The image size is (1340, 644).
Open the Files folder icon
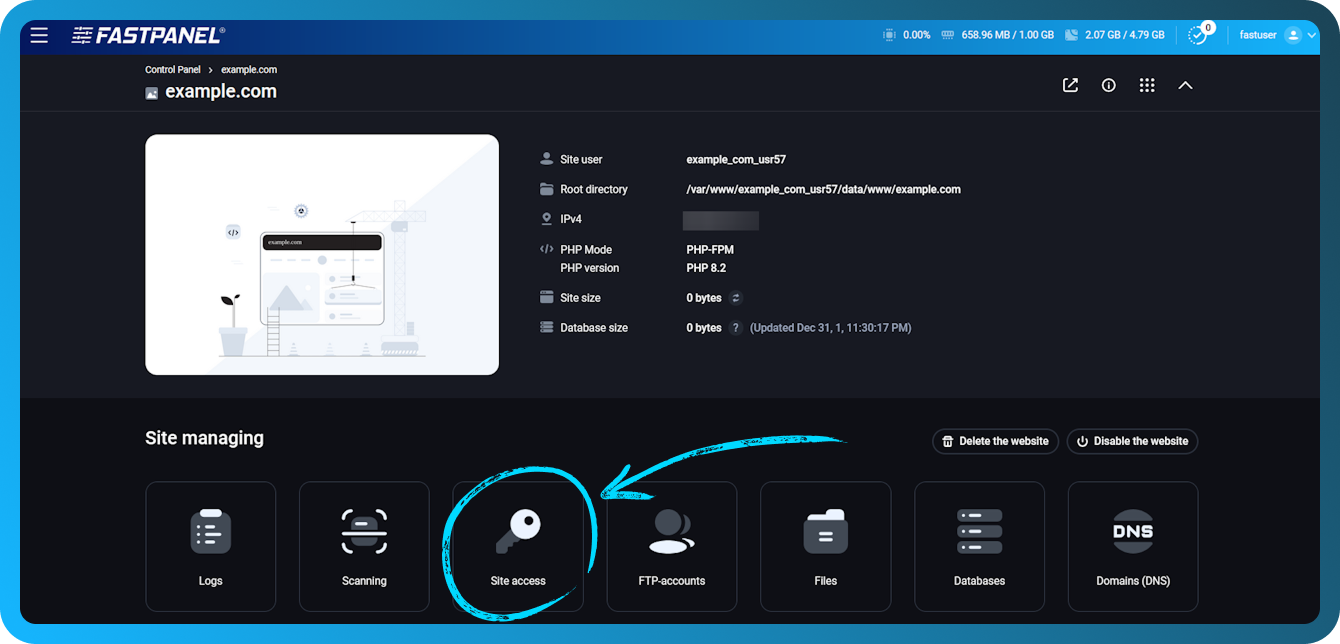pyautogui.click(x=825, y=533)
